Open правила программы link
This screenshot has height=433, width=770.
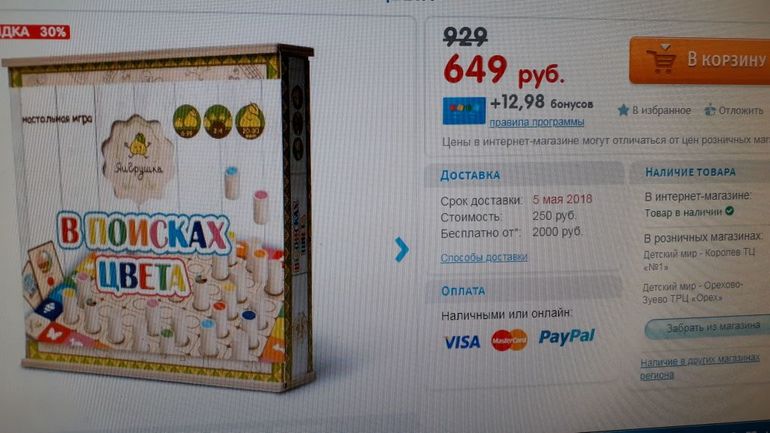click(x=536, y=122)
